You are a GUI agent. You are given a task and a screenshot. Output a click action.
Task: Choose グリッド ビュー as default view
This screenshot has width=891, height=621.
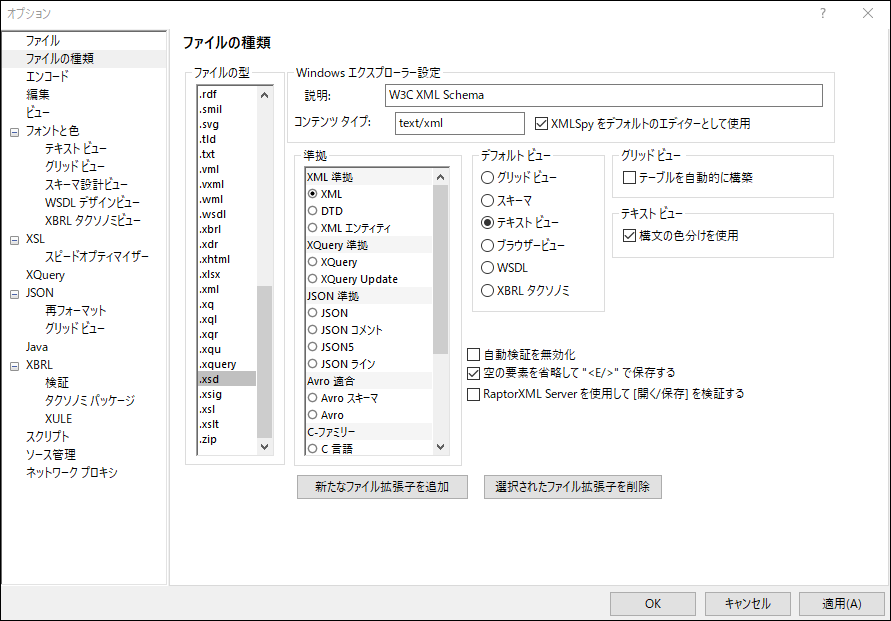(x=488, y=175)
